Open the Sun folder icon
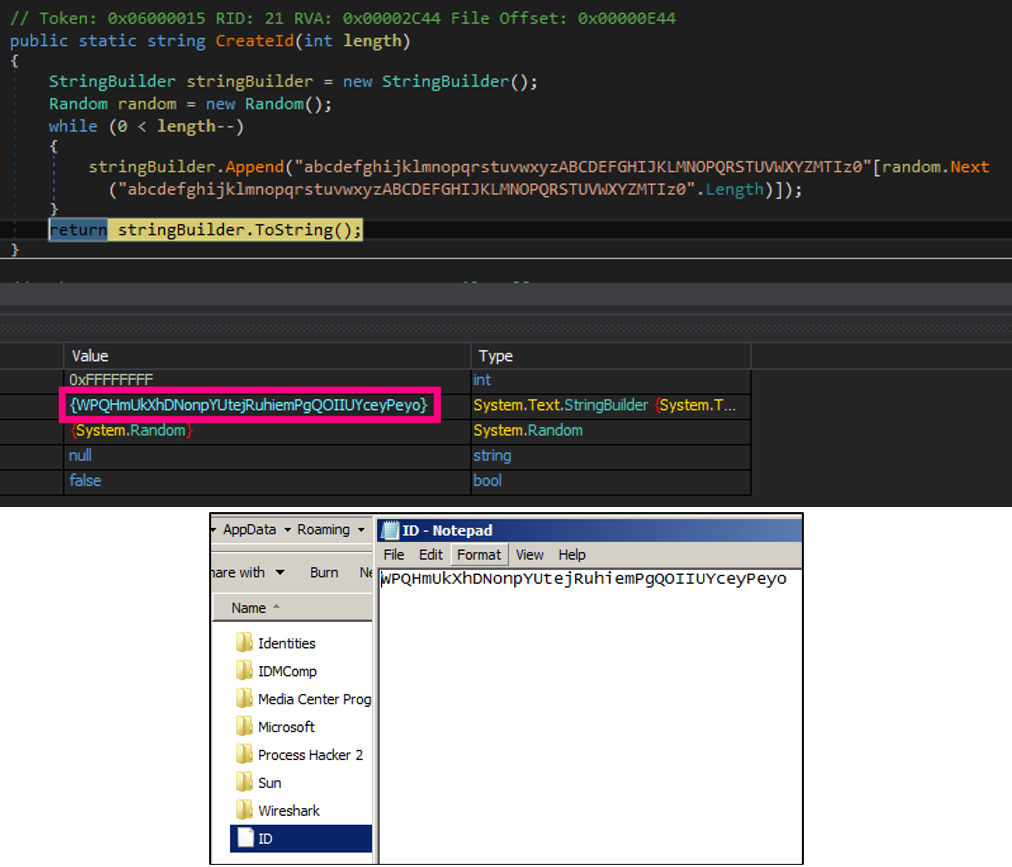Screen dimensions: 1012x867 pos(244,783)
